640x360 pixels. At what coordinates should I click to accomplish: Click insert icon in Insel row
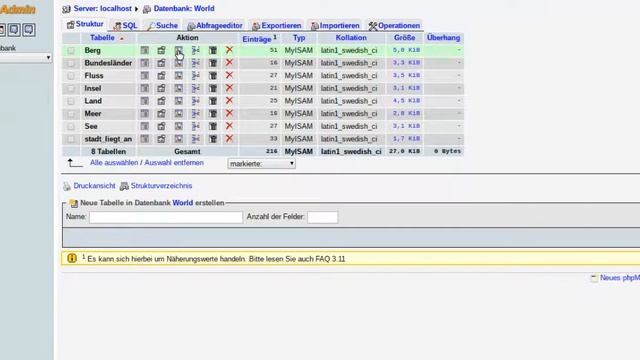click(x=196, y=88)
